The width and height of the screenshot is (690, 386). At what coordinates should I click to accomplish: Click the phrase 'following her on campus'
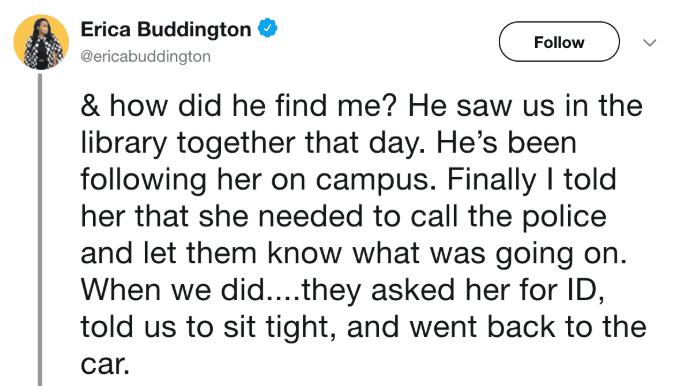(x=258, y=181)
